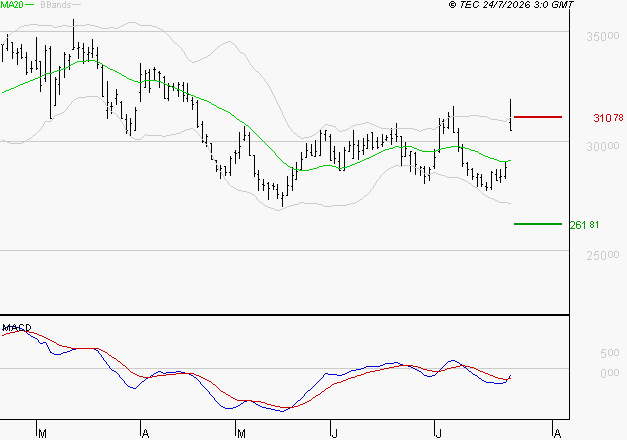Click the last A month marker on time axis

(x=557, y=434)
